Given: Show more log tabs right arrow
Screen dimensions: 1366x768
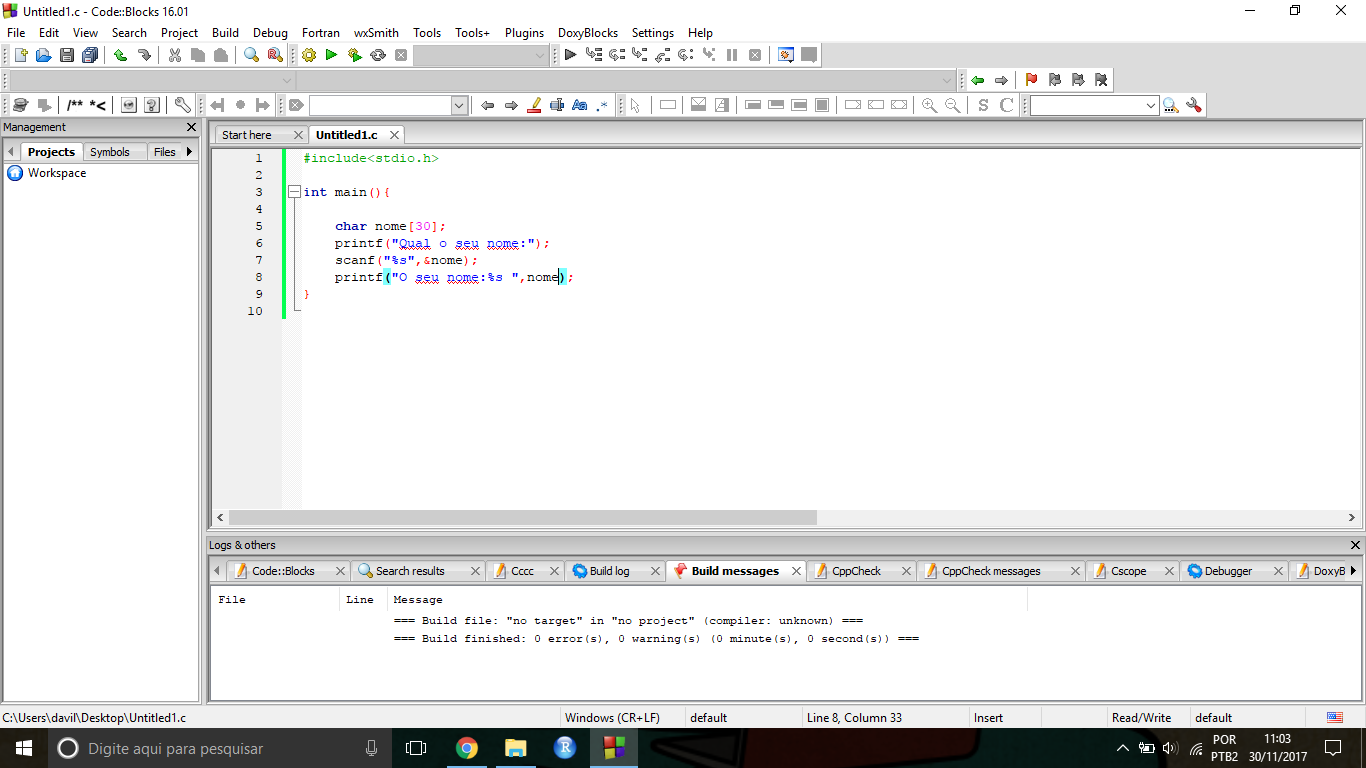Looking at the screenshot, I should click(1353, 571).
